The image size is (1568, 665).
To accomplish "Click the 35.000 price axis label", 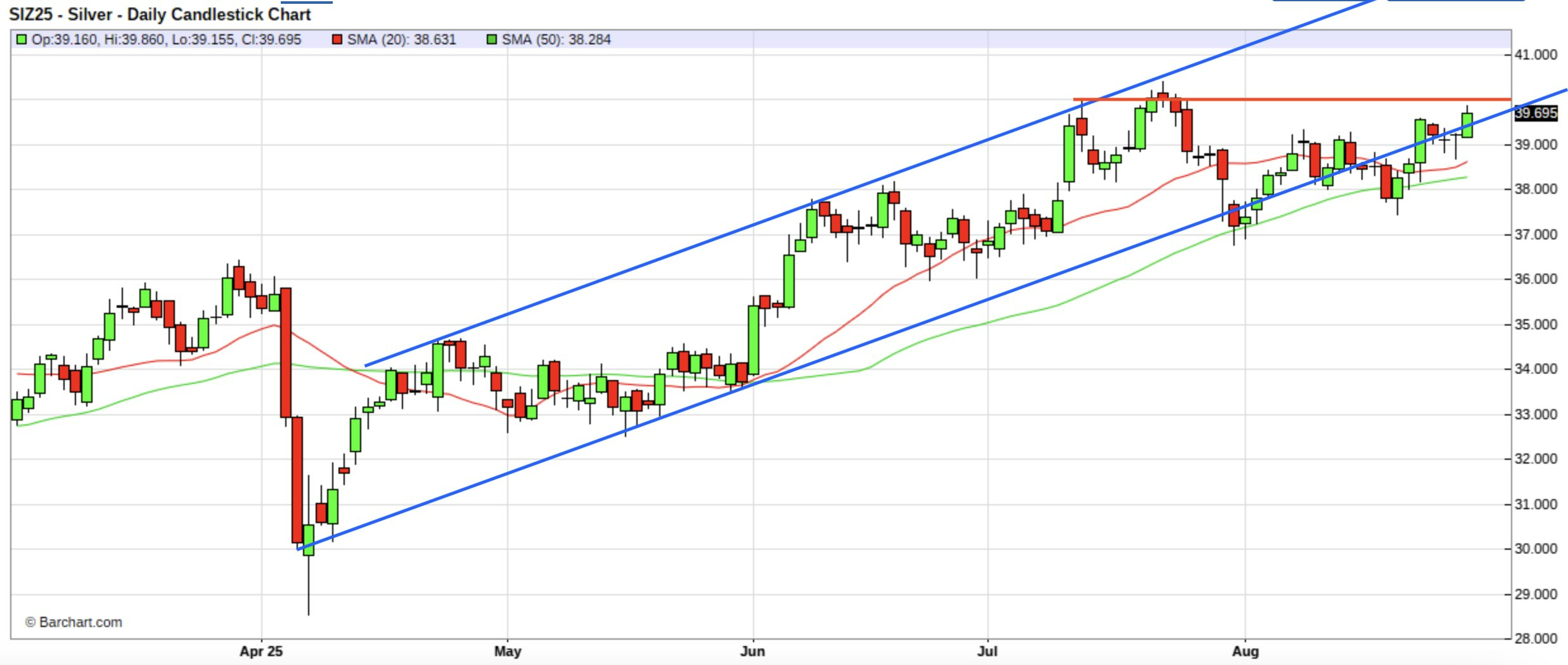I will 1536,325.
